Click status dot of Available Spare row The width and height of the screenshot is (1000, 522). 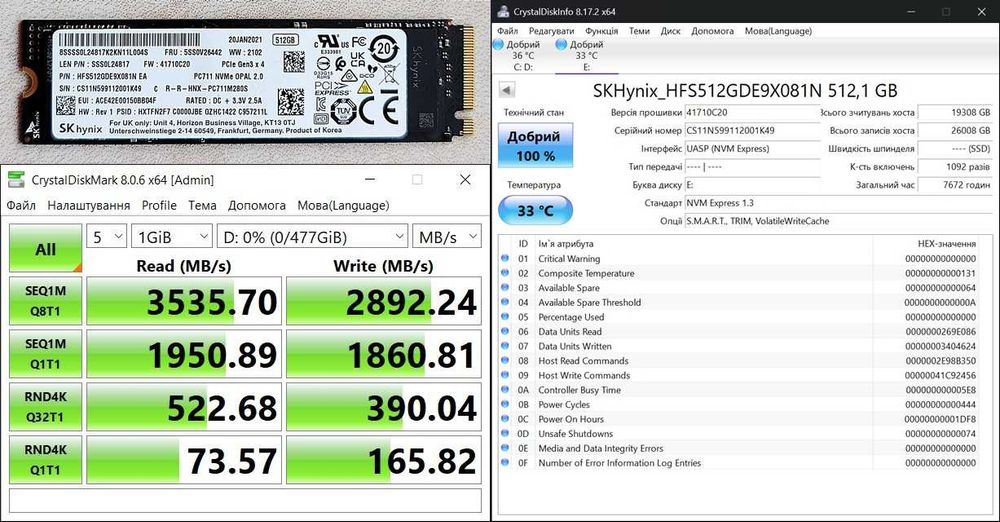[505, 288]
